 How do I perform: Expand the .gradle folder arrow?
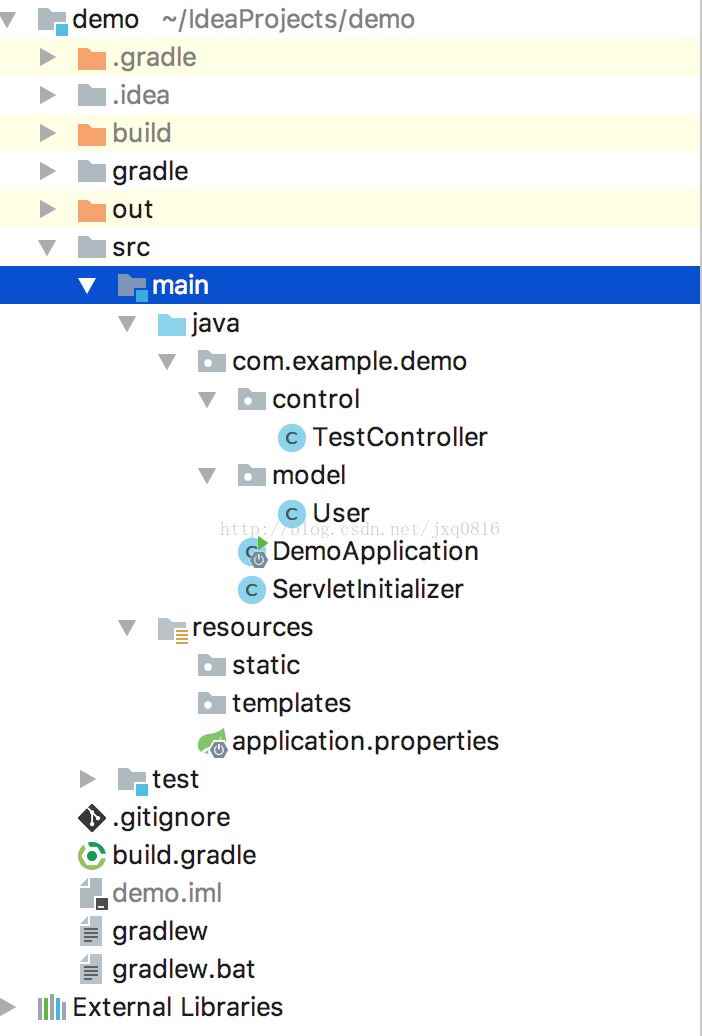pos(47,58)
